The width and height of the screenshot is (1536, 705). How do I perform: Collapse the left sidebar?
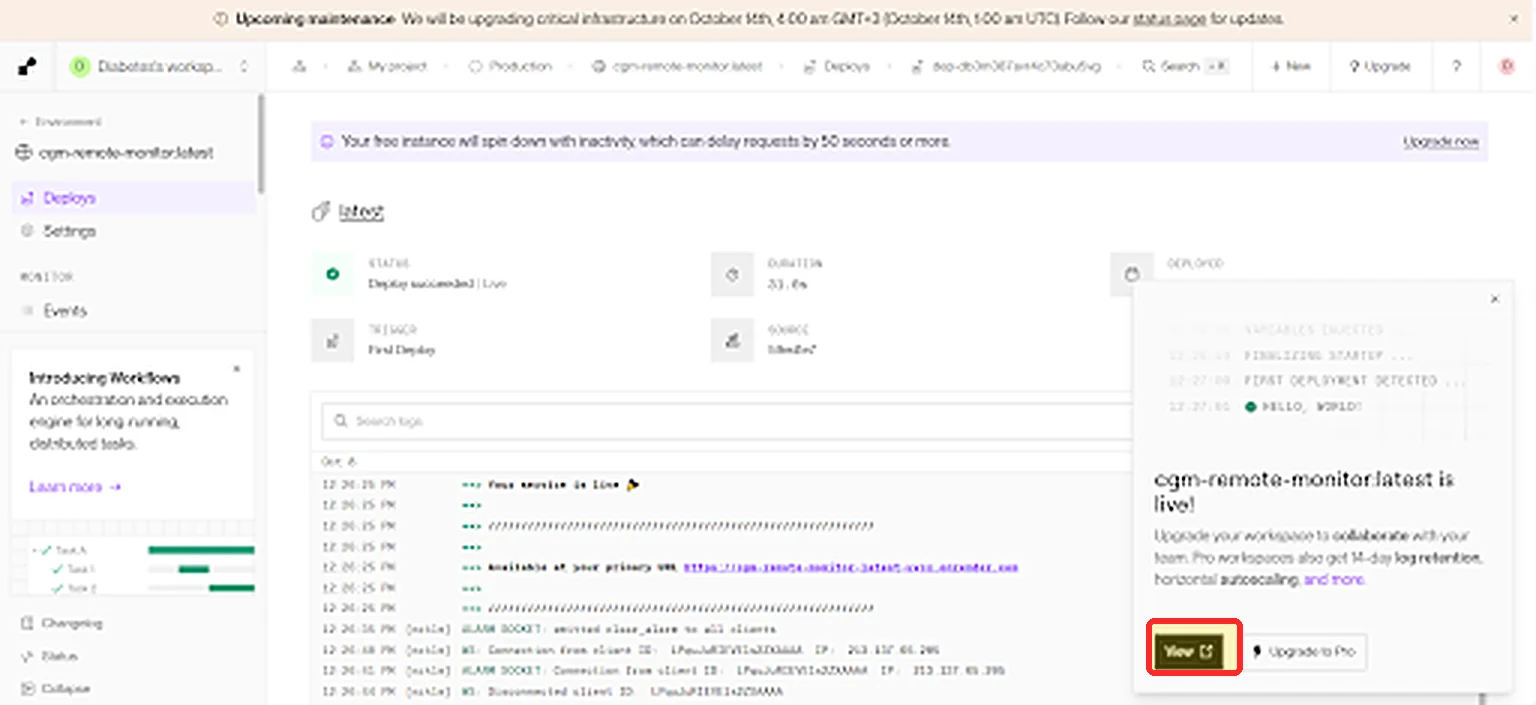[56, 689]
